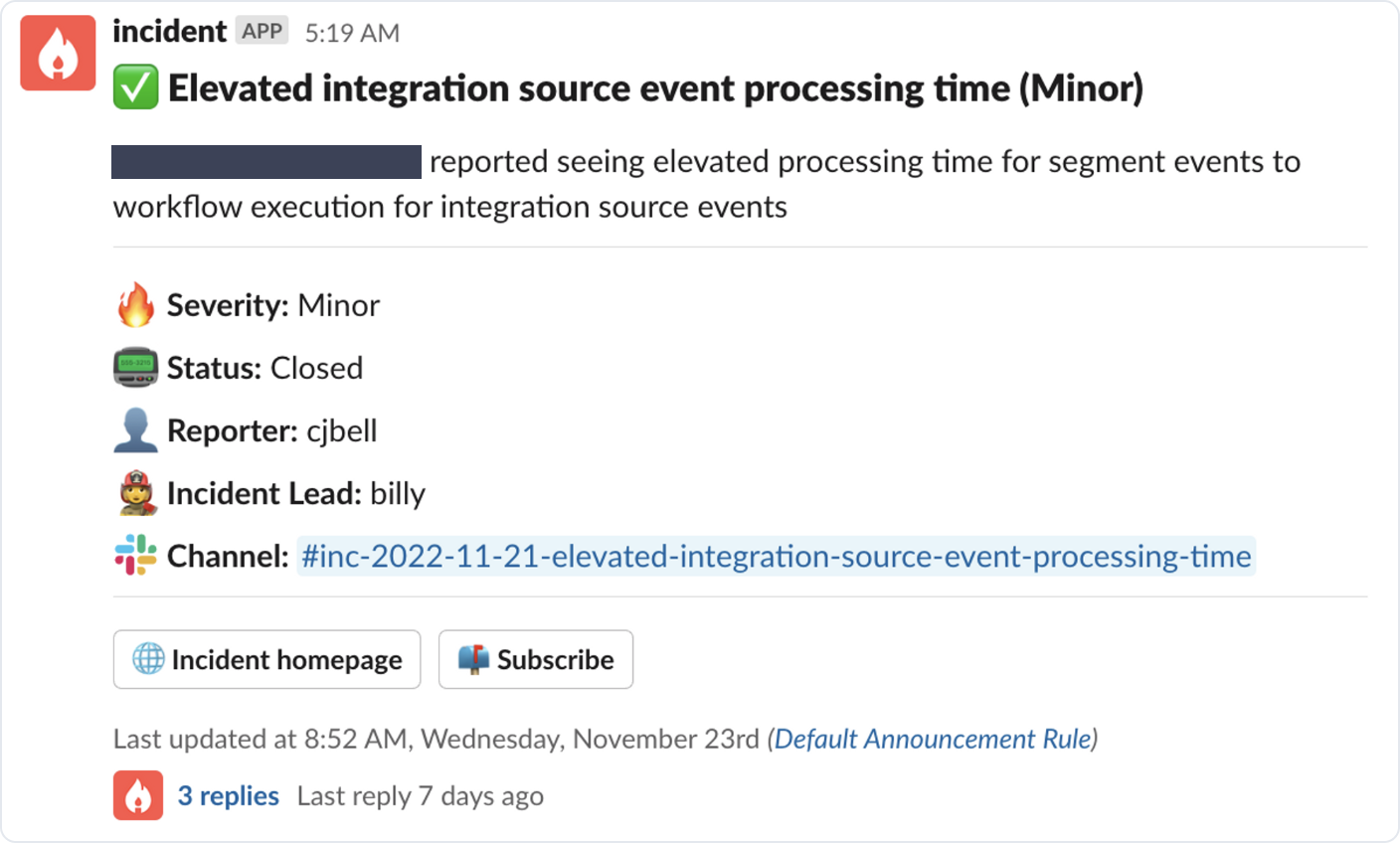
Task: Open the Default Announcement Rule link
Action: click(x=933, y=739)
